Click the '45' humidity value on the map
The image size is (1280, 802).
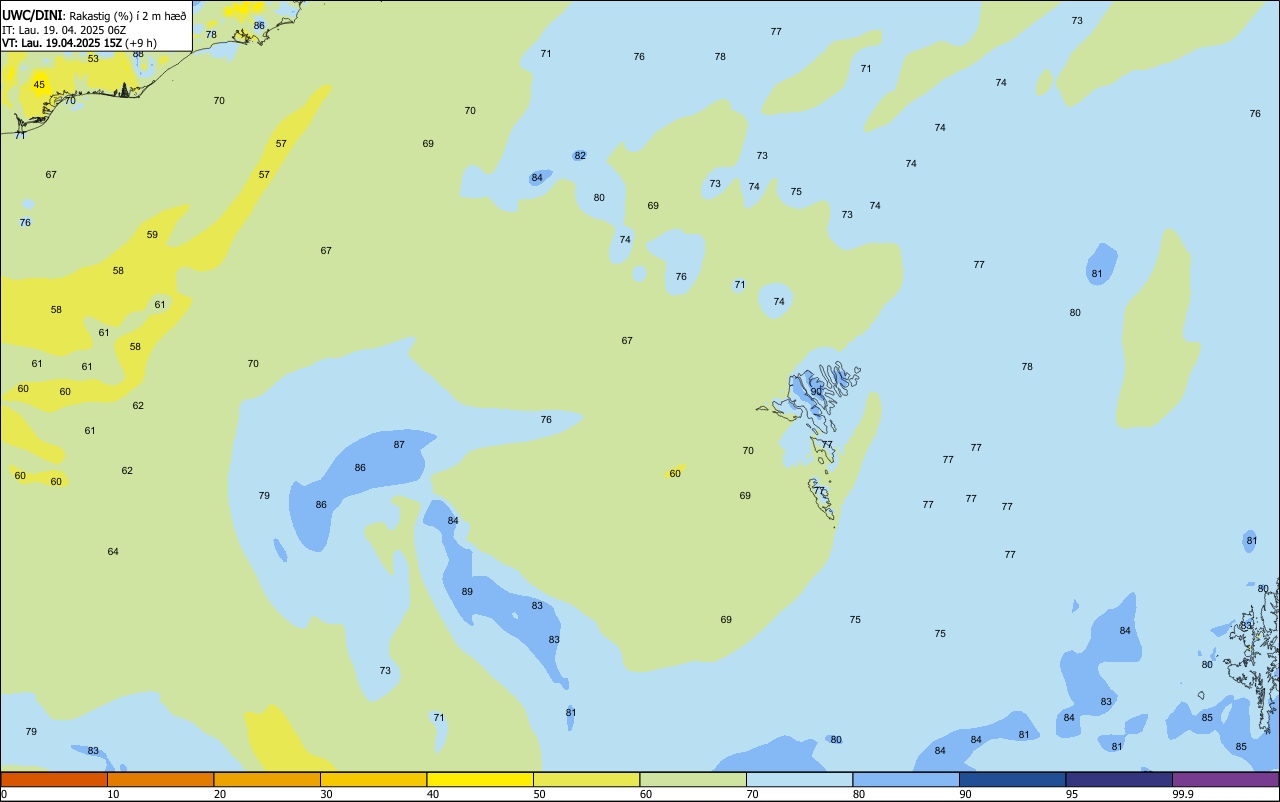[39, 84]
